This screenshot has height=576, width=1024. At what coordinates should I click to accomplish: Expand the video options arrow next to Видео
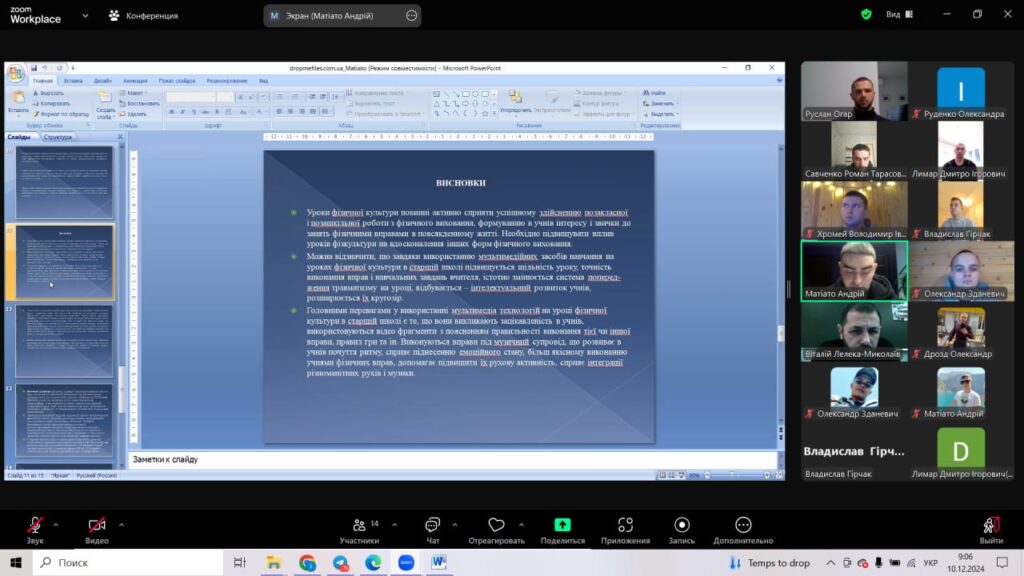[121, 524]
